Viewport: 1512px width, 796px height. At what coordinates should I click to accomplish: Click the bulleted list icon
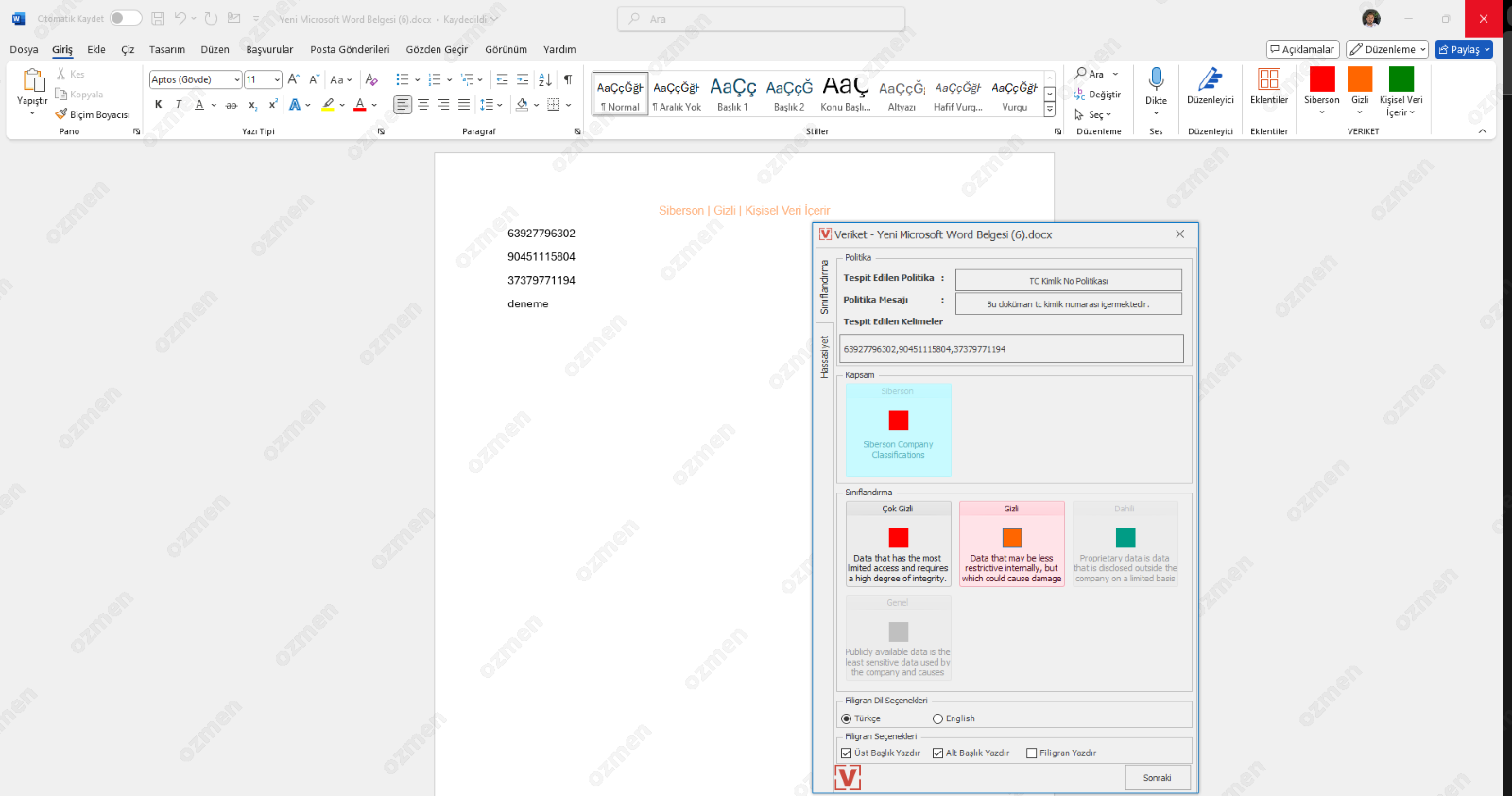[403, 79]
